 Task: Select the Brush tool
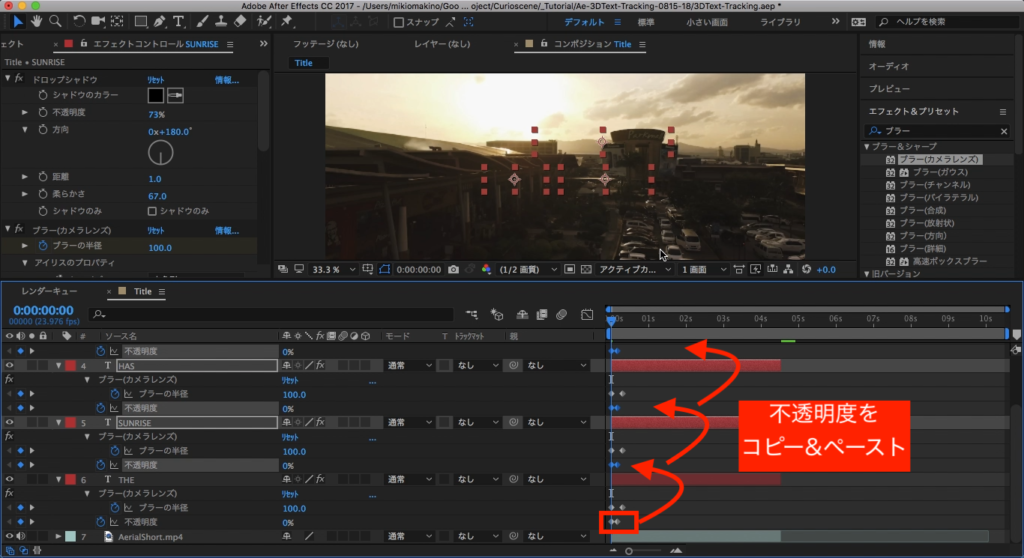point(202,22)
